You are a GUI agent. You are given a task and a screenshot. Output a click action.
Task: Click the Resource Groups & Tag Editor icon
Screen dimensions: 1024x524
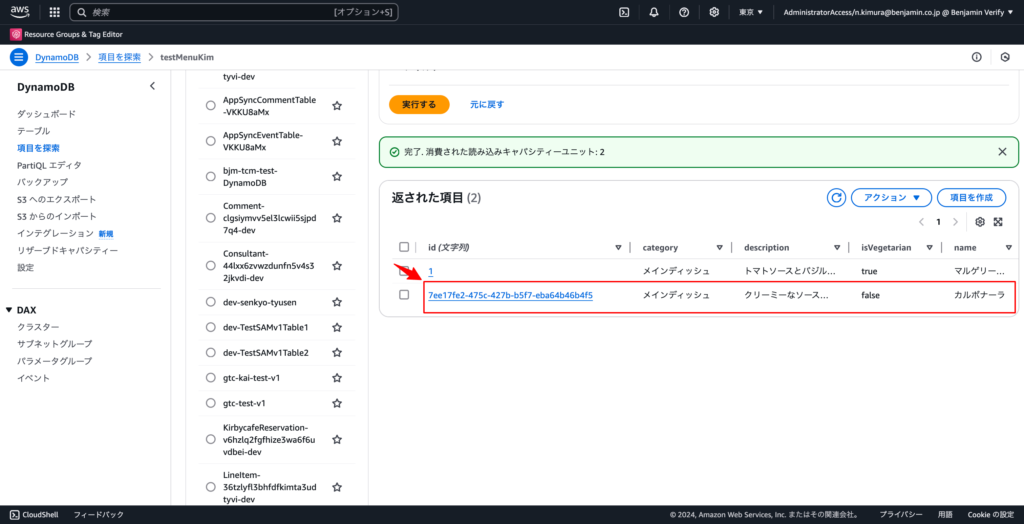pyautogui.click(x=16, y=34)
